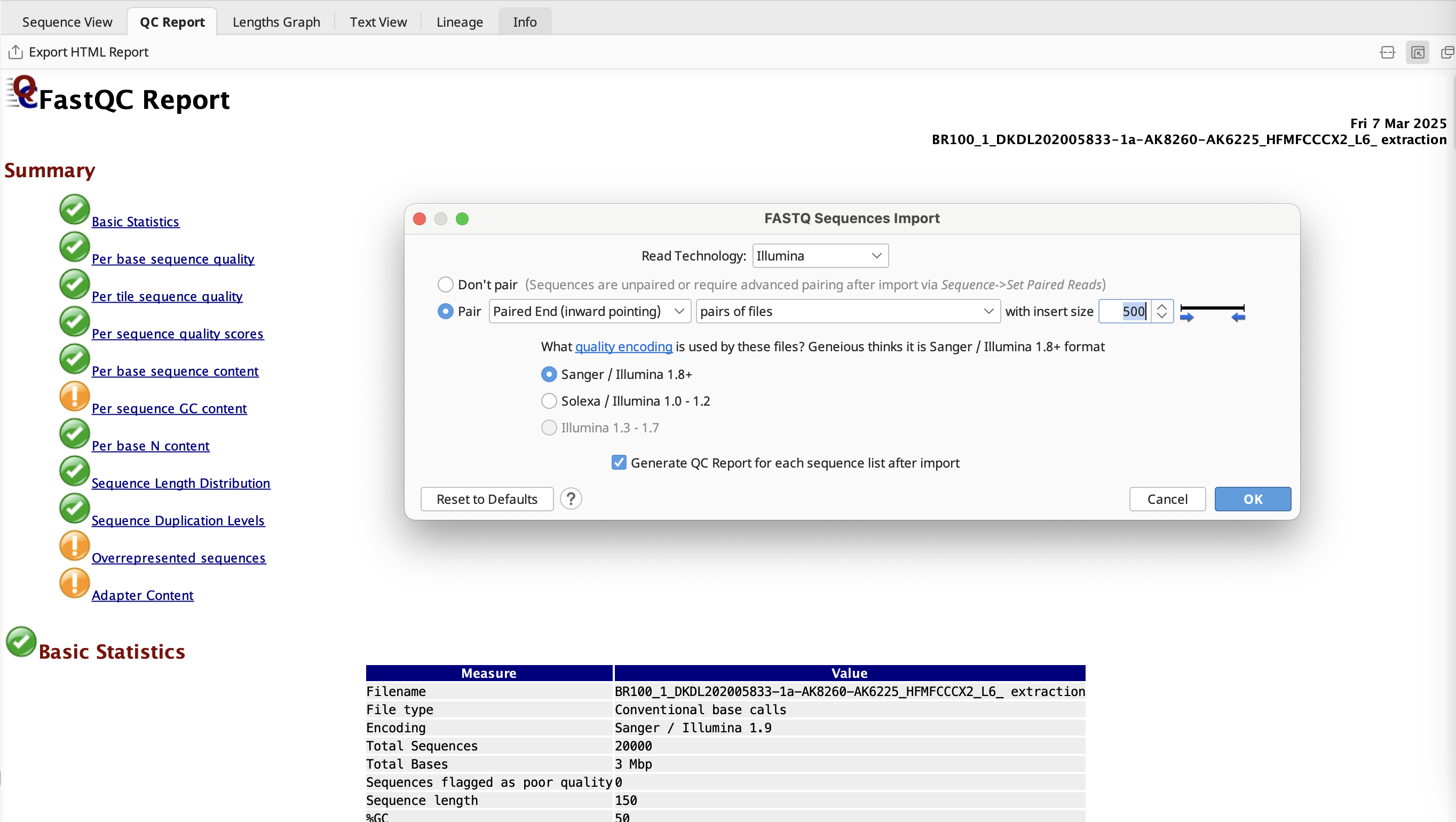Click the help question mark icon
Viewport: 1456px width, 822px height.
[571, 499]
